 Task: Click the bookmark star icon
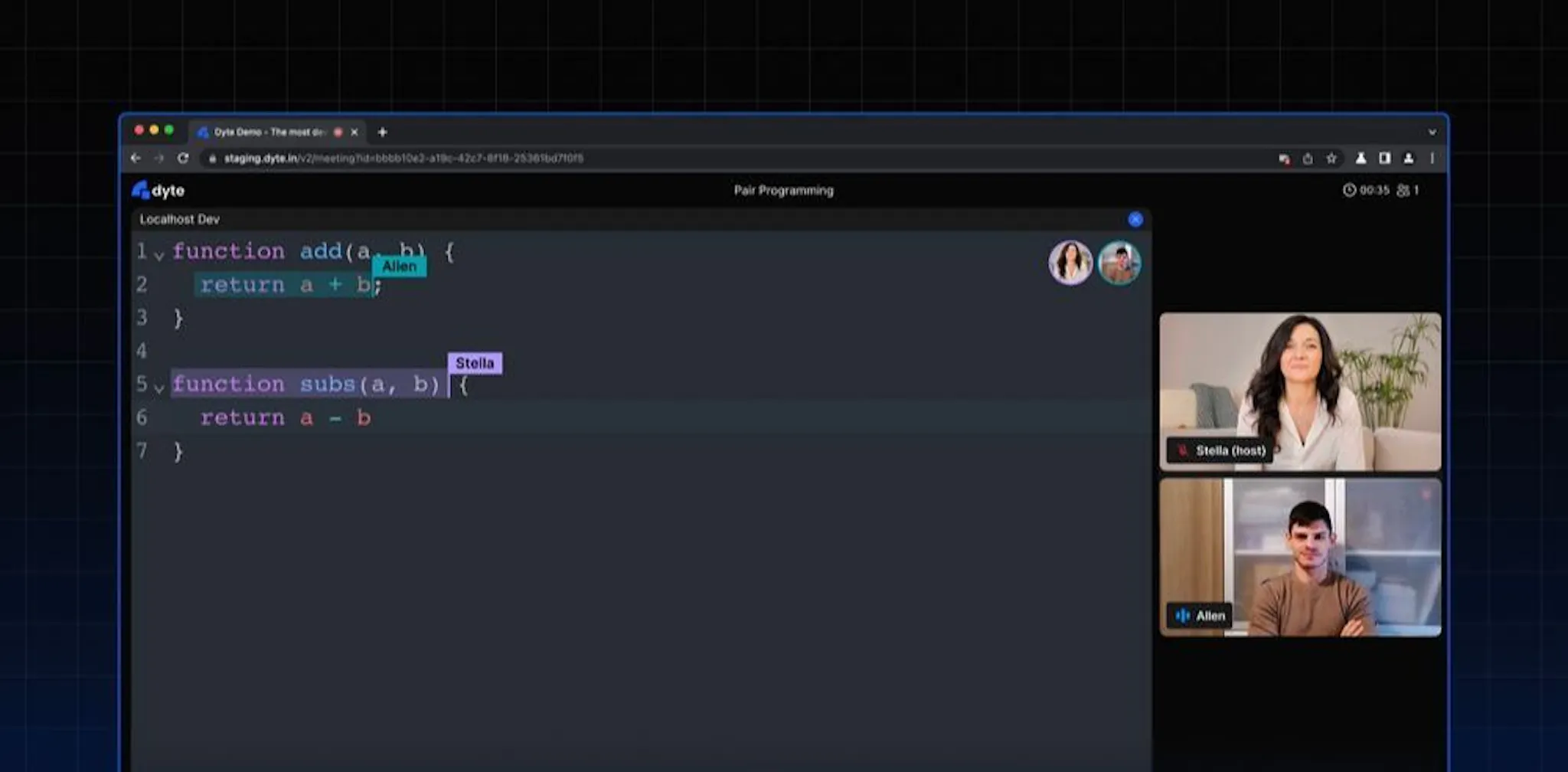point(1331,158)
